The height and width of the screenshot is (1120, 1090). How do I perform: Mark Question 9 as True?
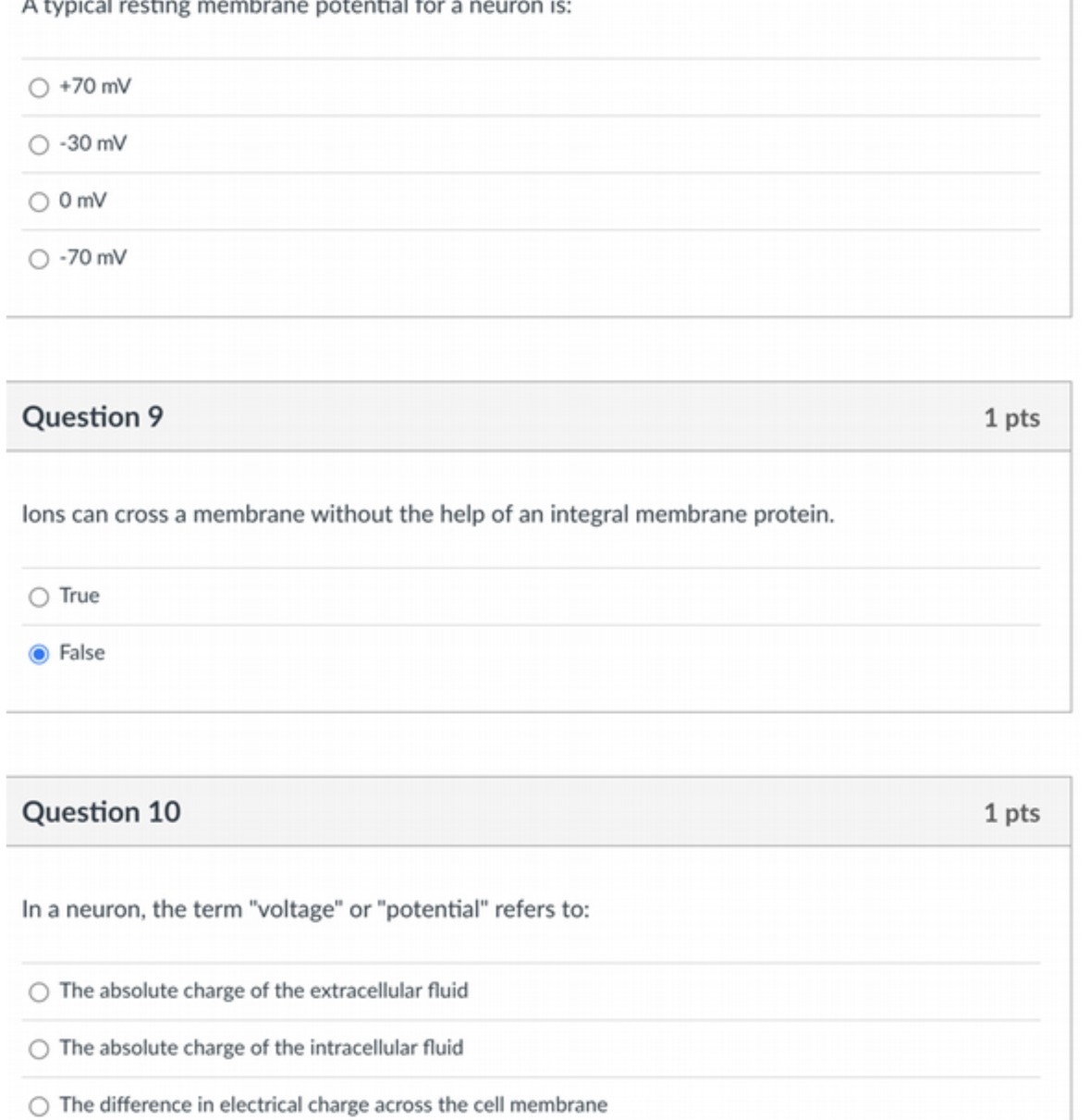(39, 597)
